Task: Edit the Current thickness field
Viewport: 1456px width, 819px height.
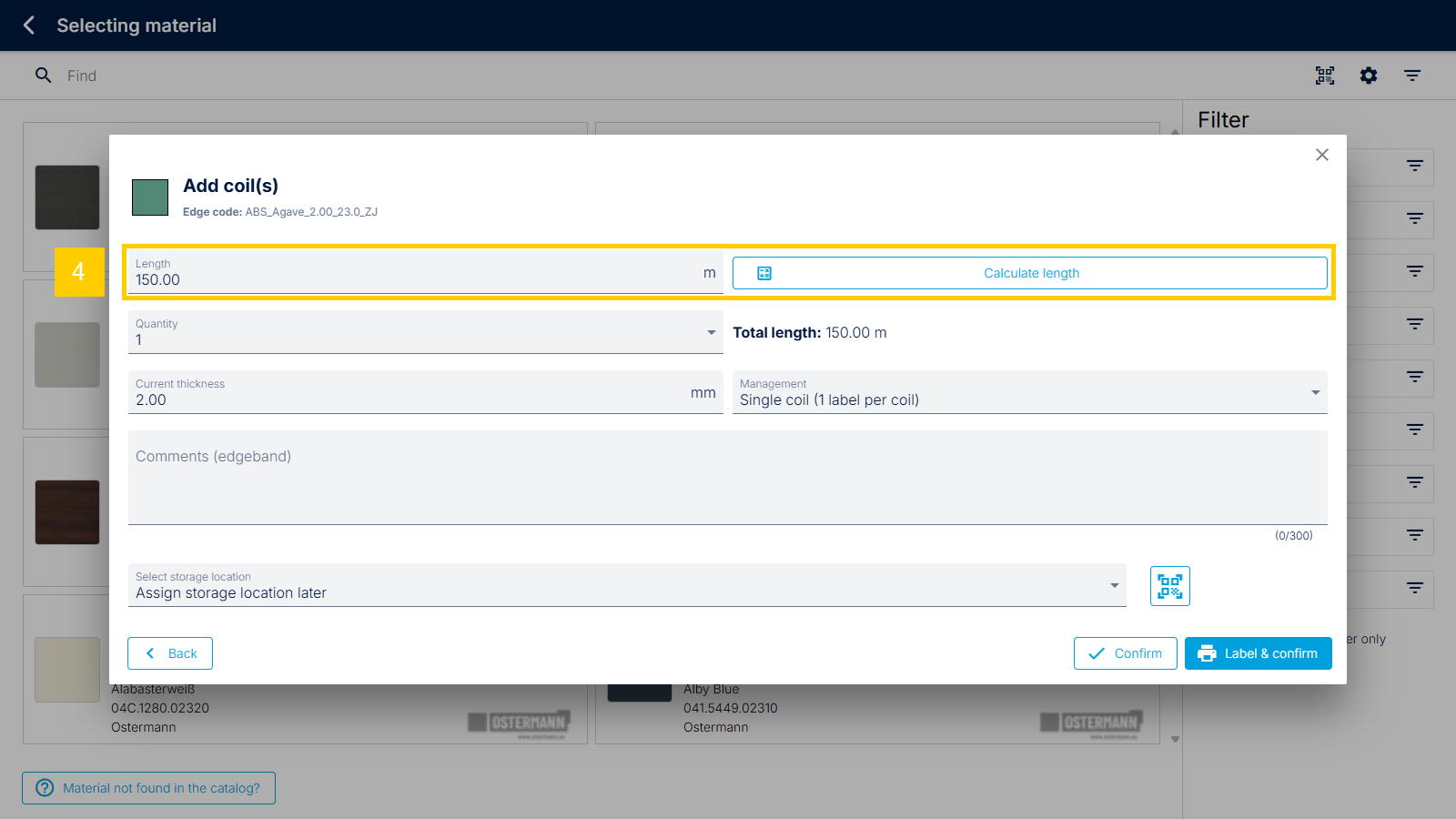Action: 425,392
